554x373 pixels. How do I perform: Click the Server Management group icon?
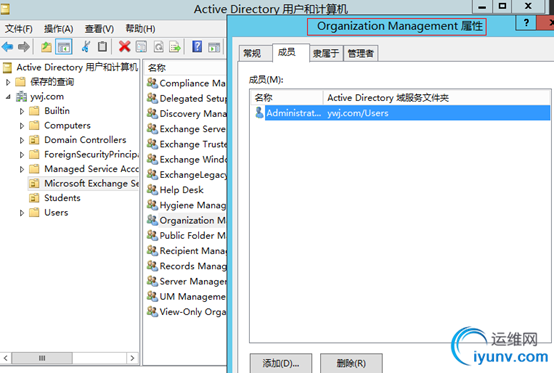click(x=152, y=281)
